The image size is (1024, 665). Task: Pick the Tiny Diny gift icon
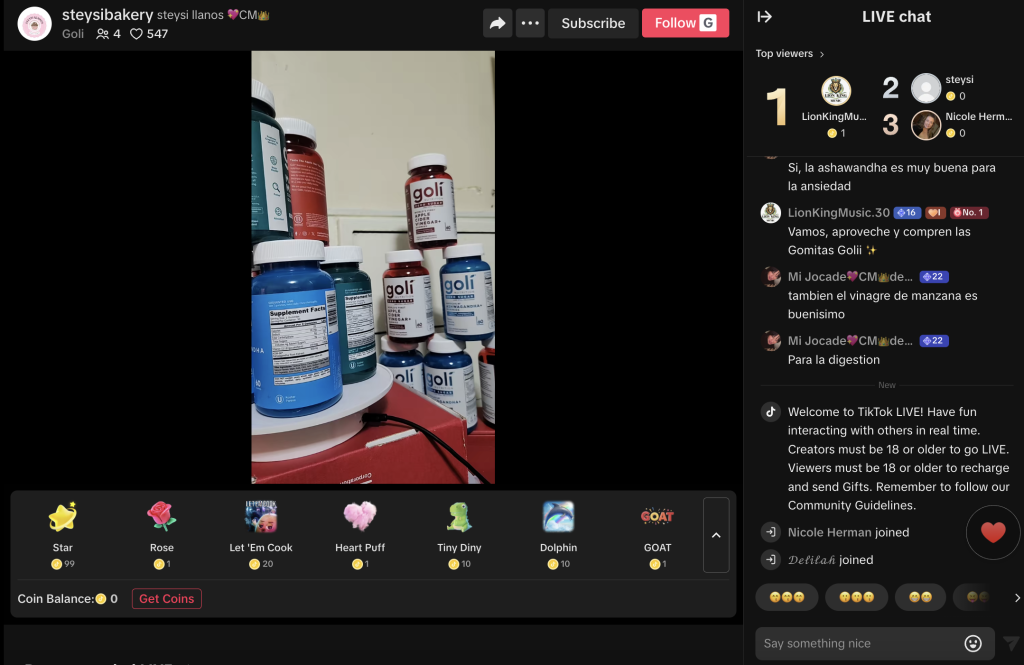(458, 517)
